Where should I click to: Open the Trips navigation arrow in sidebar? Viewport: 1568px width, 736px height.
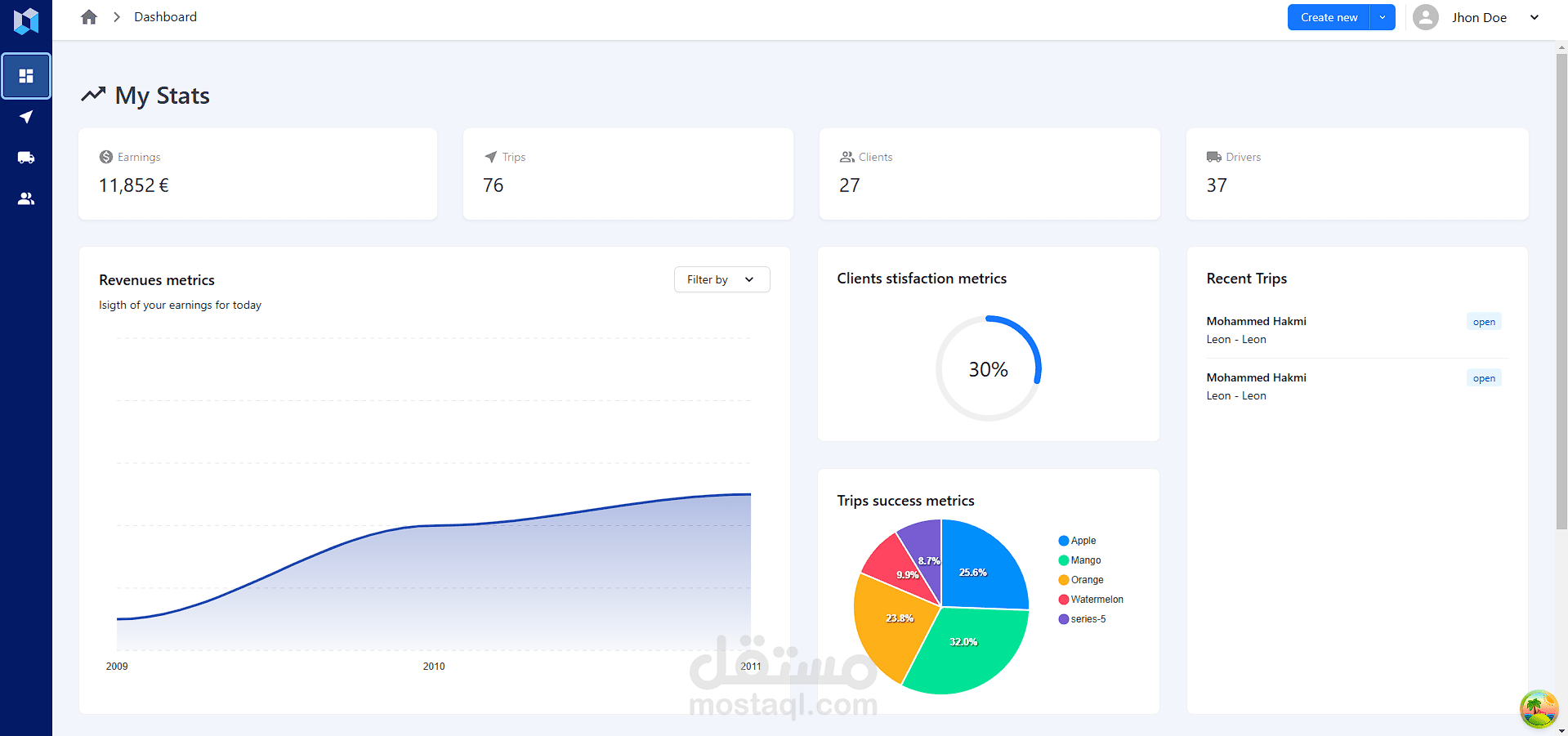coord(26,117)
